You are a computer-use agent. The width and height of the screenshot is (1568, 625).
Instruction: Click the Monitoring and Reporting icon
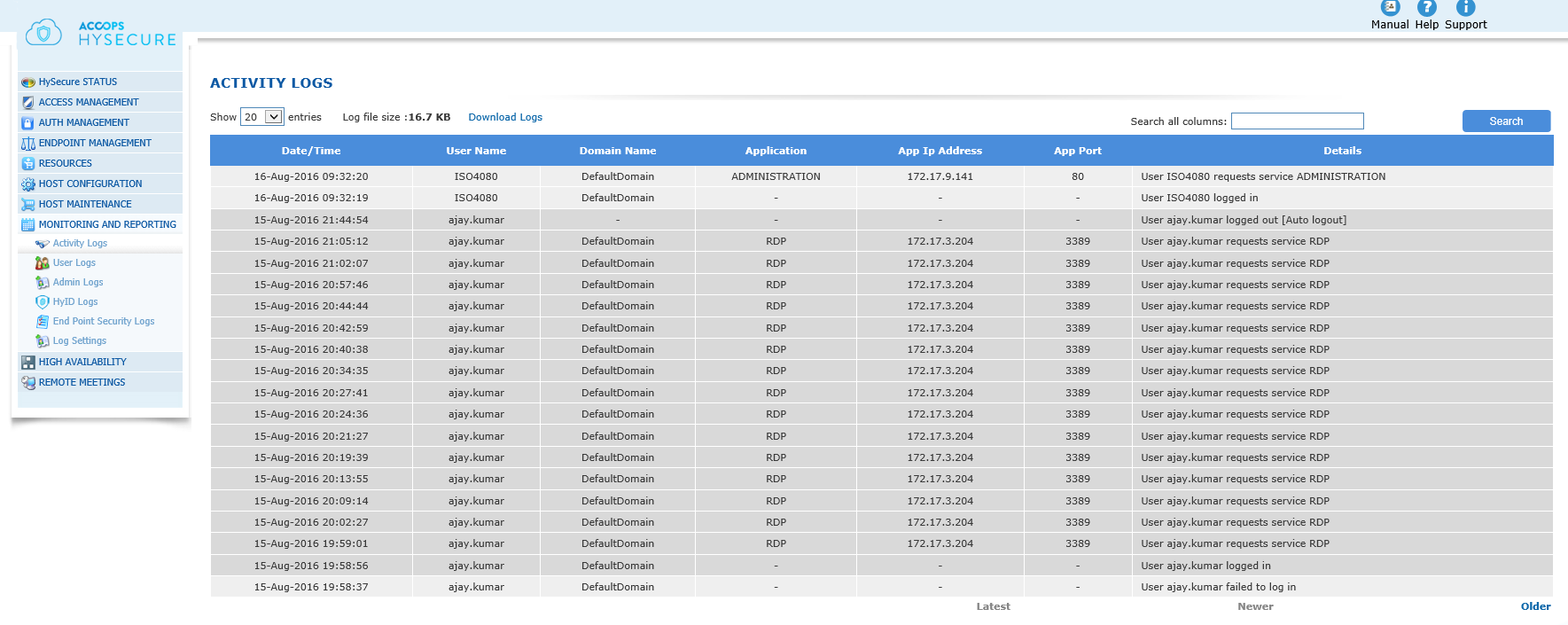click(x=28, y=225)
